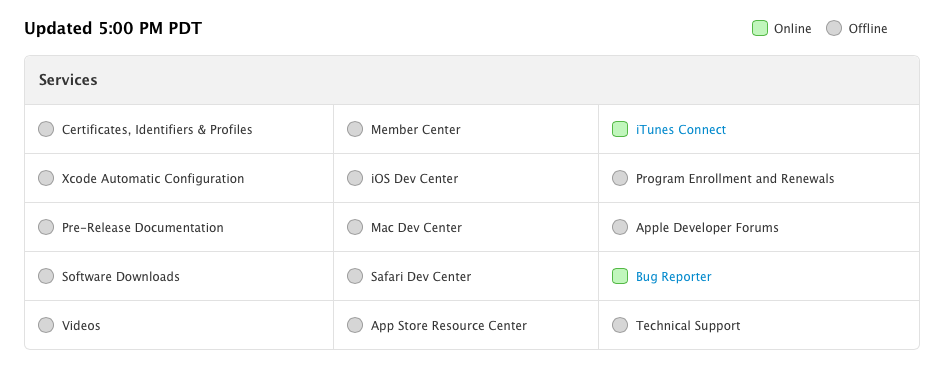Click offline status icon for Software Downloads
The width and height of the screenshot is (944, 375).
[46, 276]
